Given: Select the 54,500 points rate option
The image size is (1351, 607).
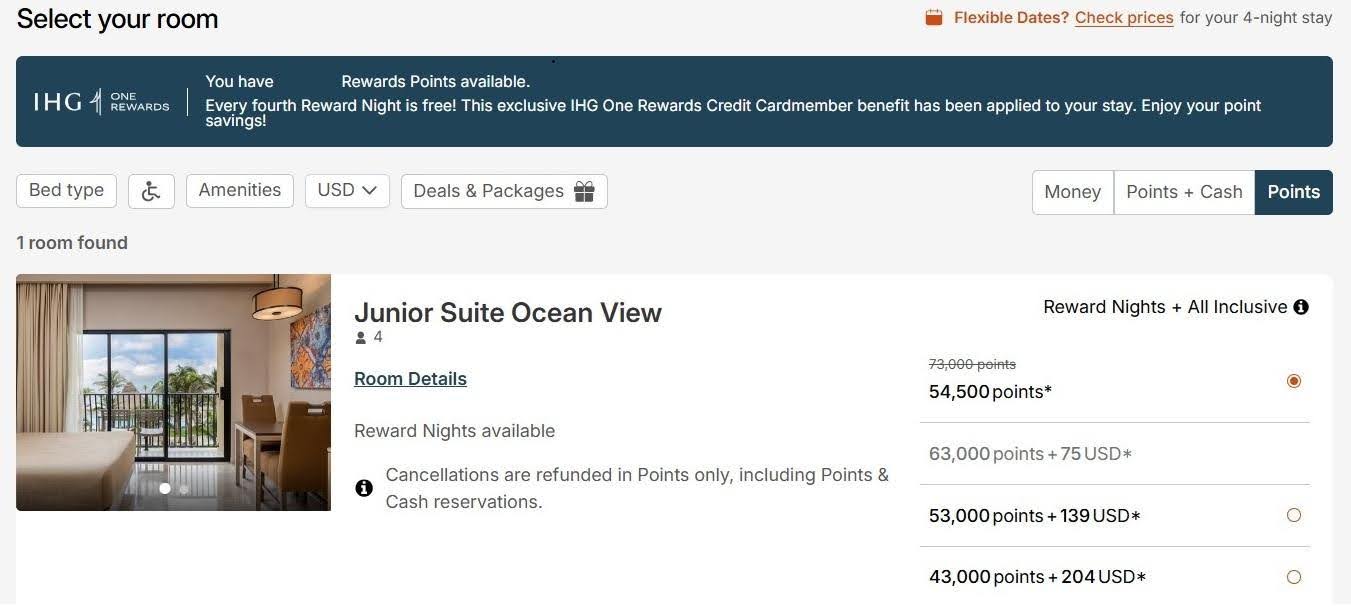Looking at the screenshot, I should pos(1294,381).
